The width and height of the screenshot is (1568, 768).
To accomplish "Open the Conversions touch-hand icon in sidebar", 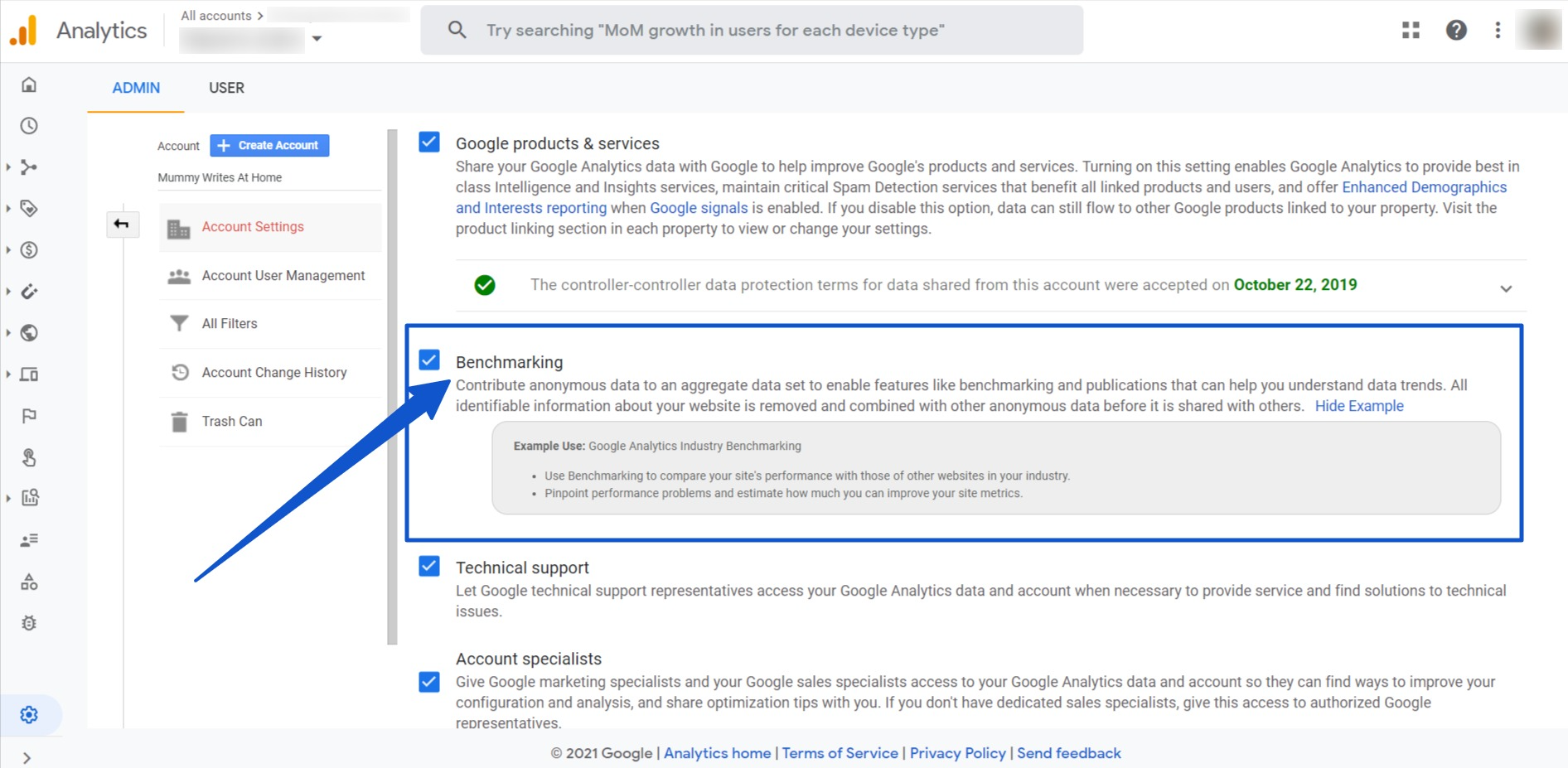I will click(x=29, y=457).
